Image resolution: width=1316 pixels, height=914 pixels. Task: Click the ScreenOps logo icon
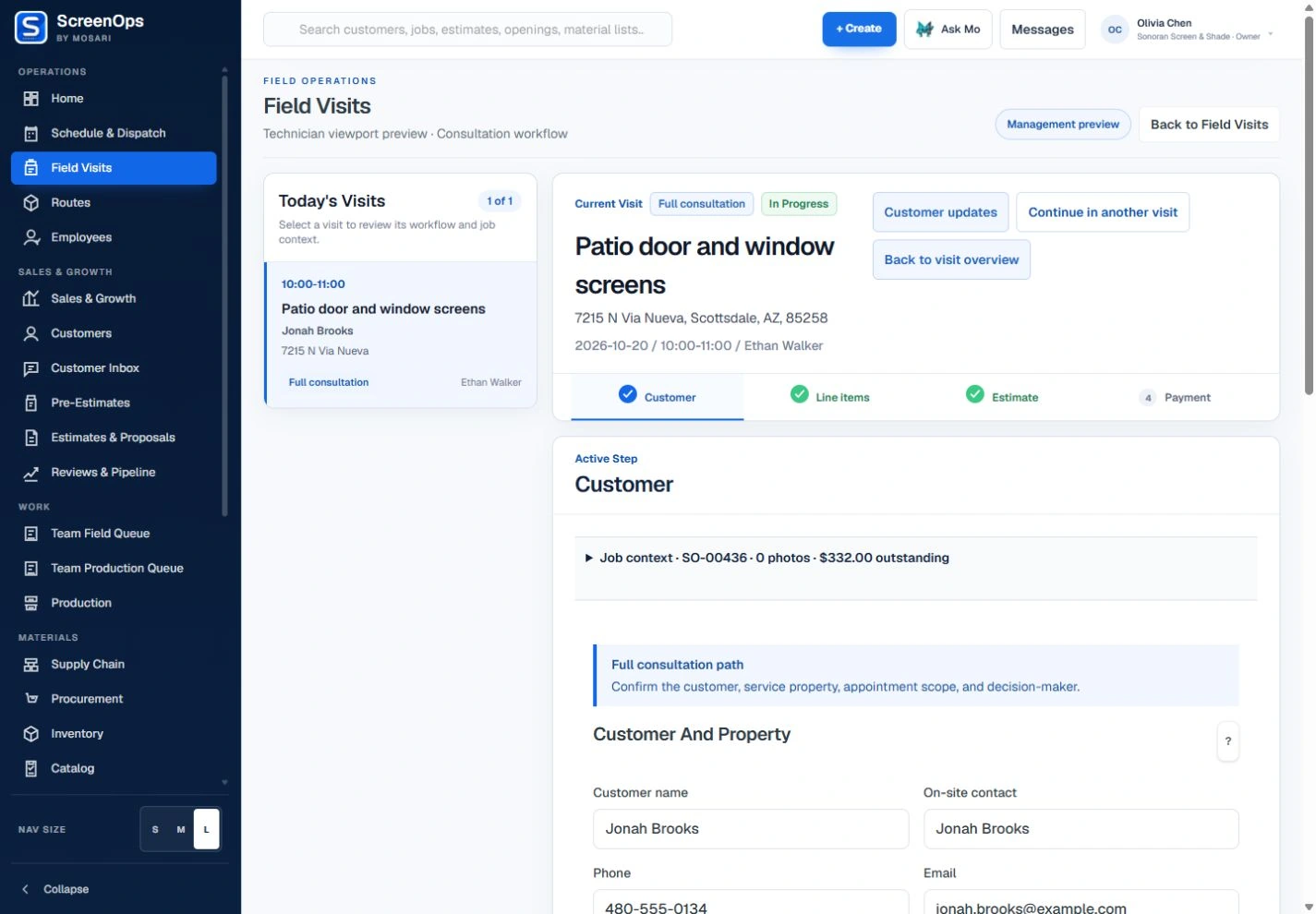tap(30, 28)
